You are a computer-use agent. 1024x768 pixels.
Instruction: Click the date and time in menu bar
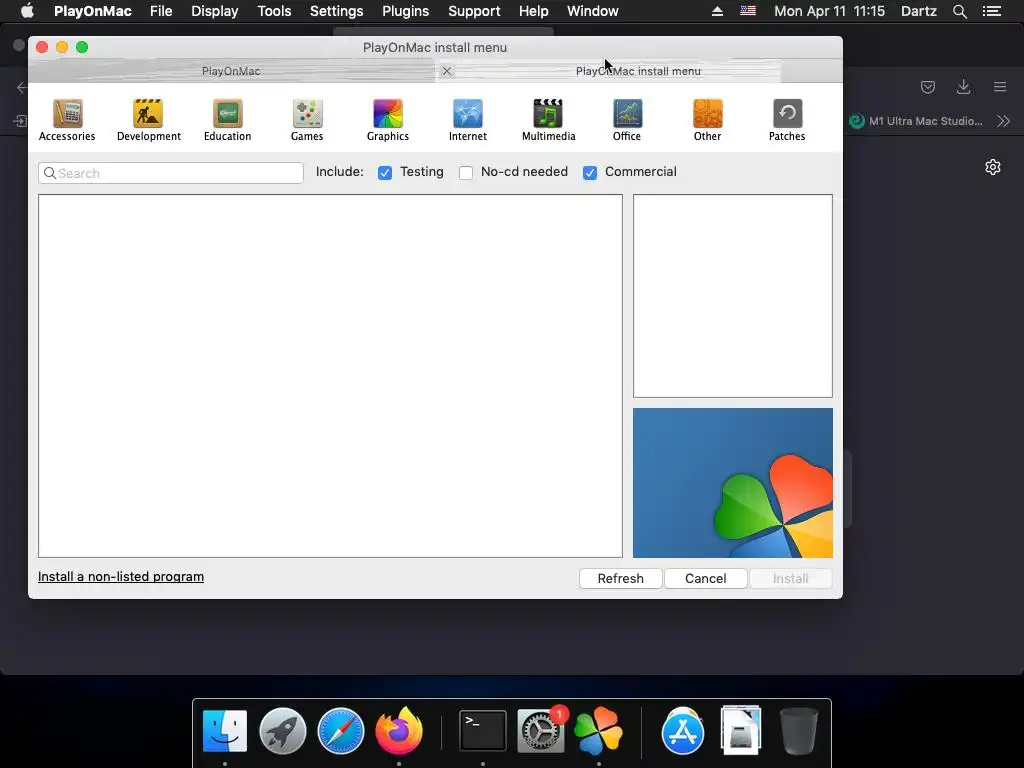(829, 11)
